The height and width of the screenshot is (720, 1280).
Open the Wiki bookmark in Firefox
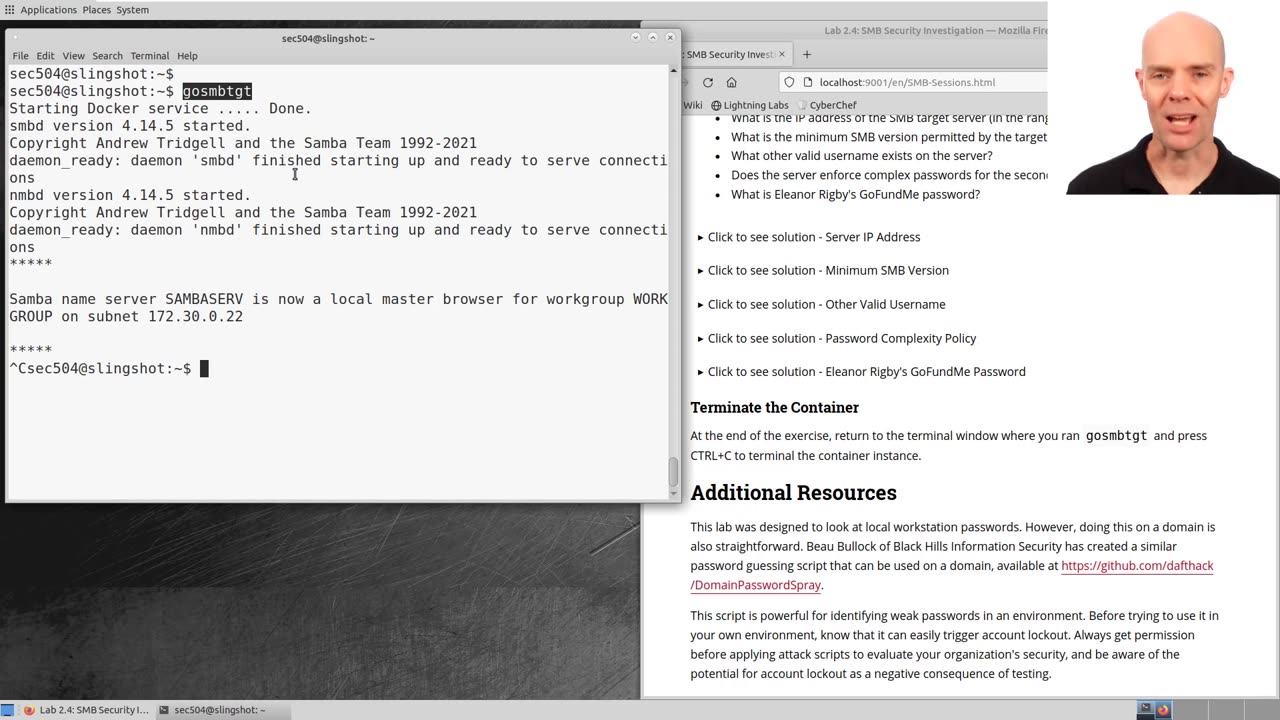tap(692, 105)
